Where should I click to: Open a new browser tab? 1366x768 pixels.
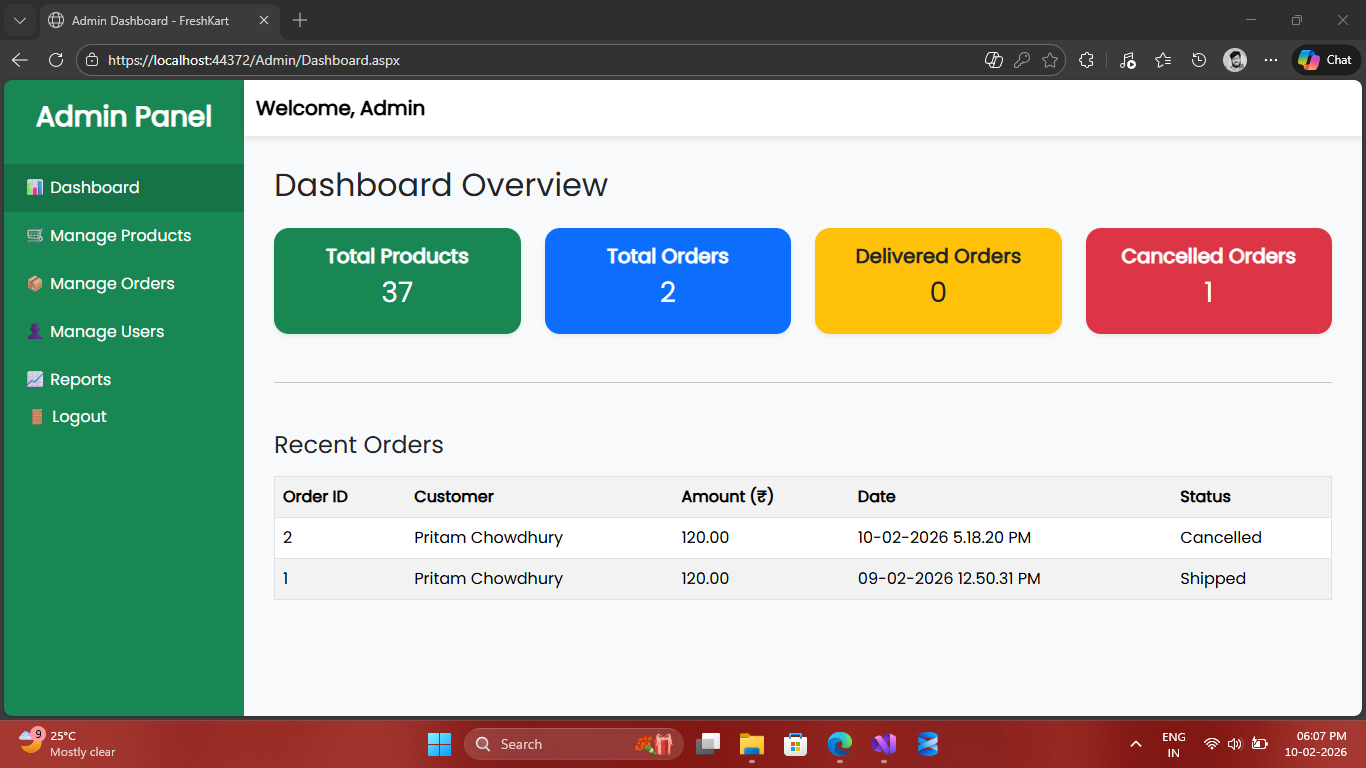pos(300,20)
